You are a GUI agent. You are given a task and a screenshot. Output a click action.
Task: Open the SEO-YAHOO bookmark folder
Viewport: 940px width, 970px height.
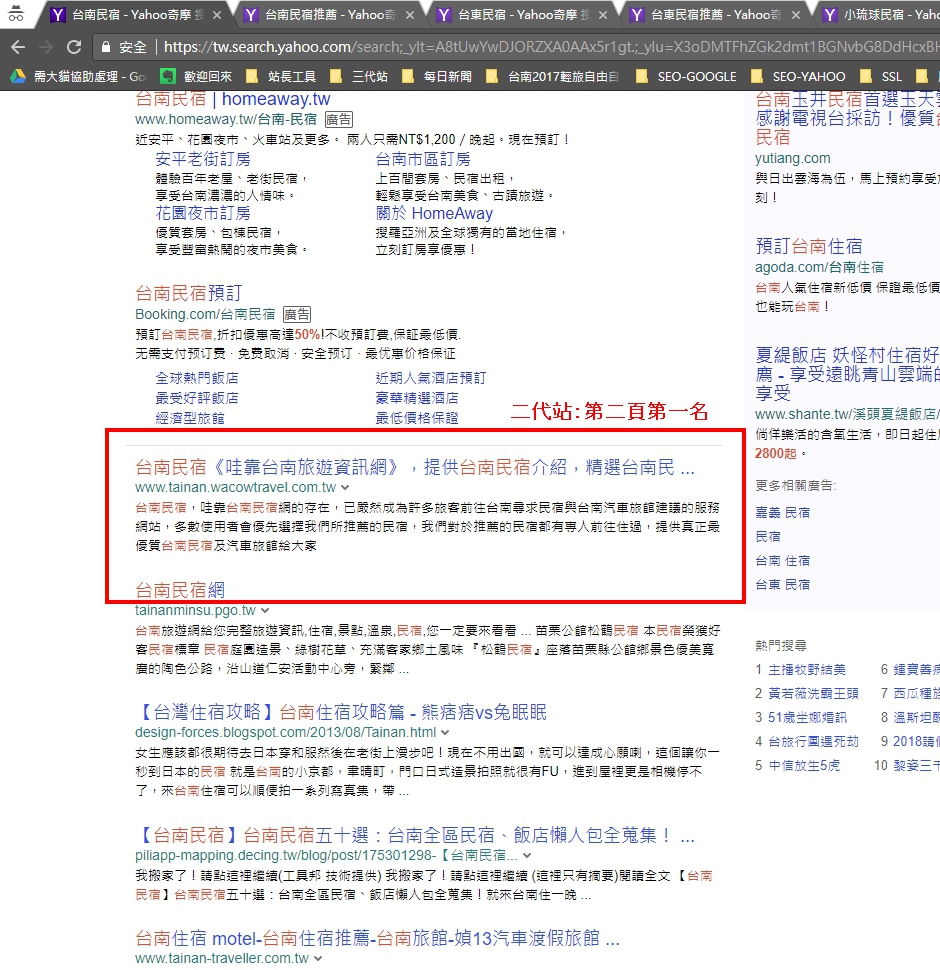point(798,76)
